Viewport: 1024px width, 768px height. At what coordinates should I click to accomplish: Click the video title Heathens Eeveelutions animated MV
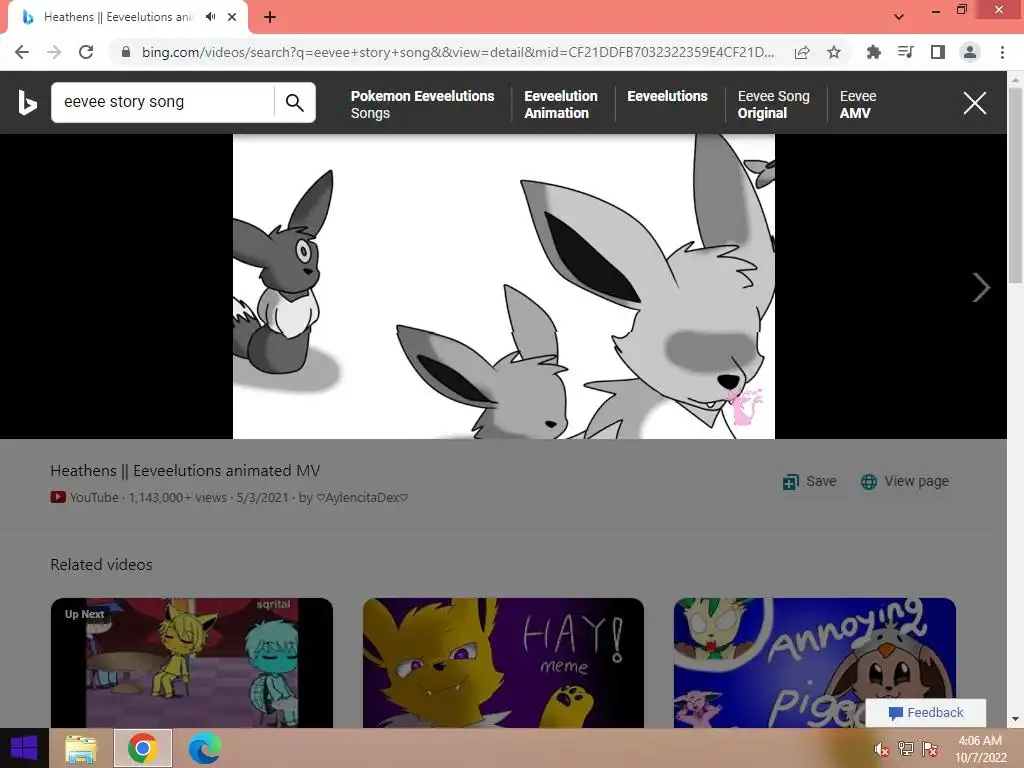[x=185, y=471]
